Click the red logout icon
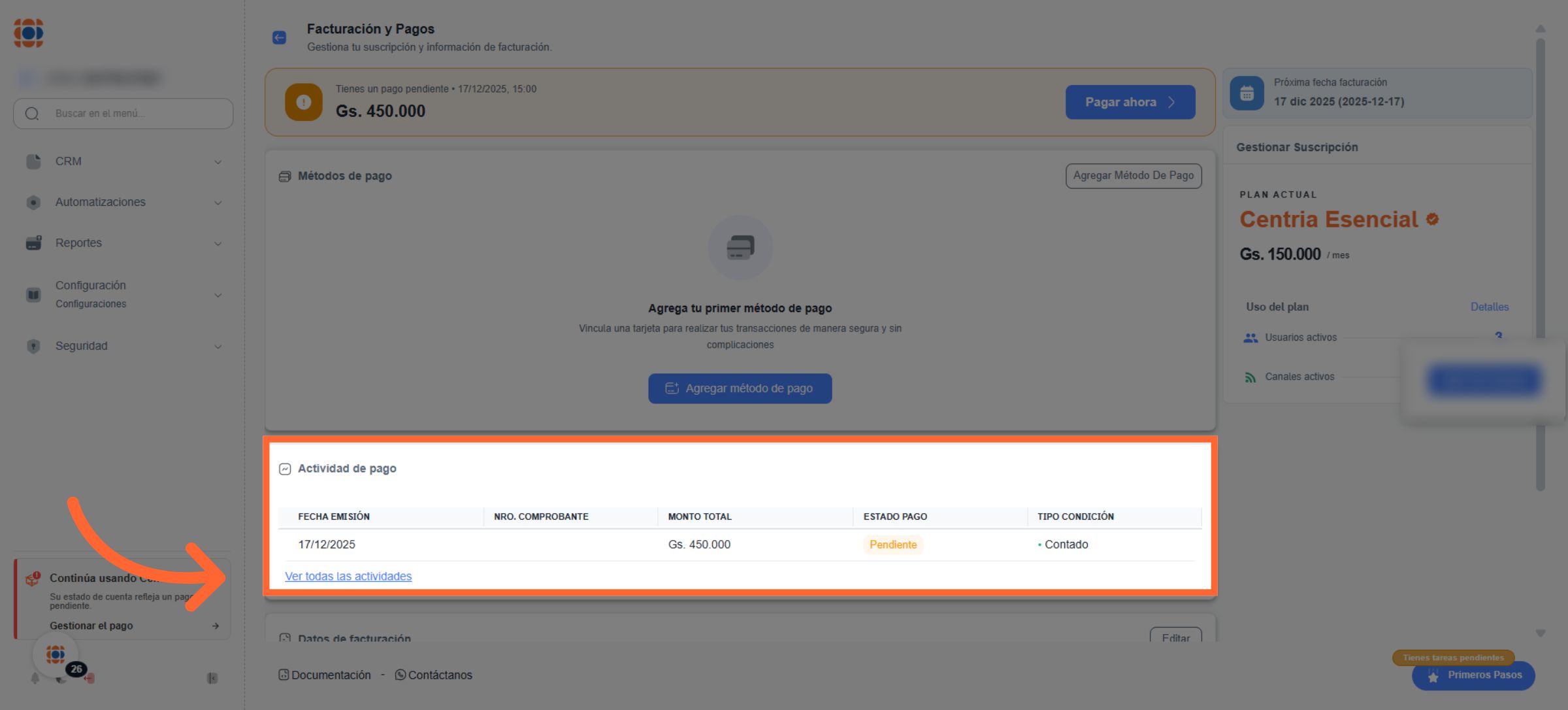 [x=90, y=679]
